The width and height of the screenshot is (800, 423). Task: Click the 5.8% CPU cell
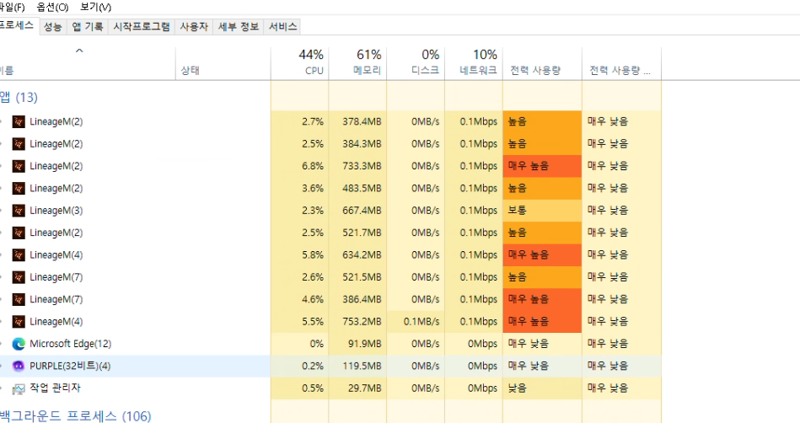[x=299, y=255]
